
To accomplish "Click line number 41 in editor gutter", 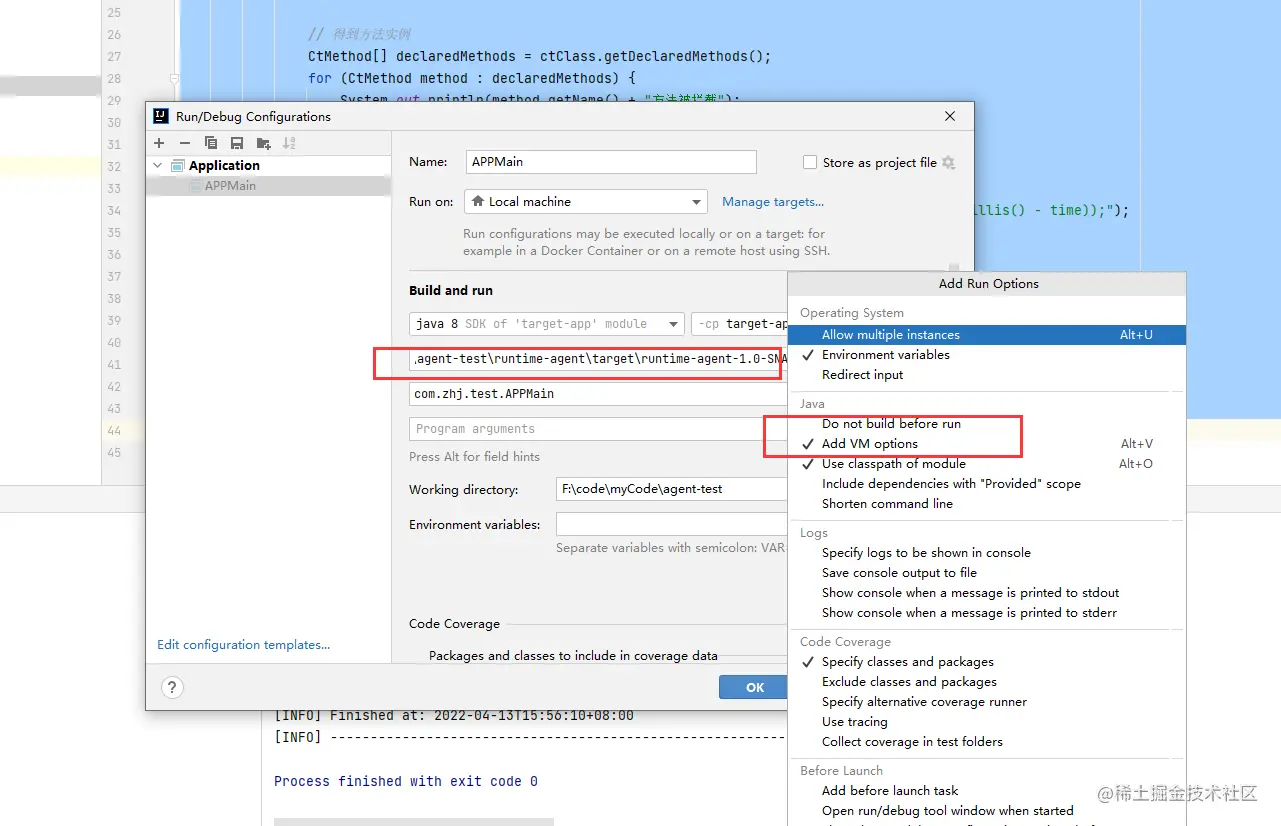I will [x=114, y=365].
